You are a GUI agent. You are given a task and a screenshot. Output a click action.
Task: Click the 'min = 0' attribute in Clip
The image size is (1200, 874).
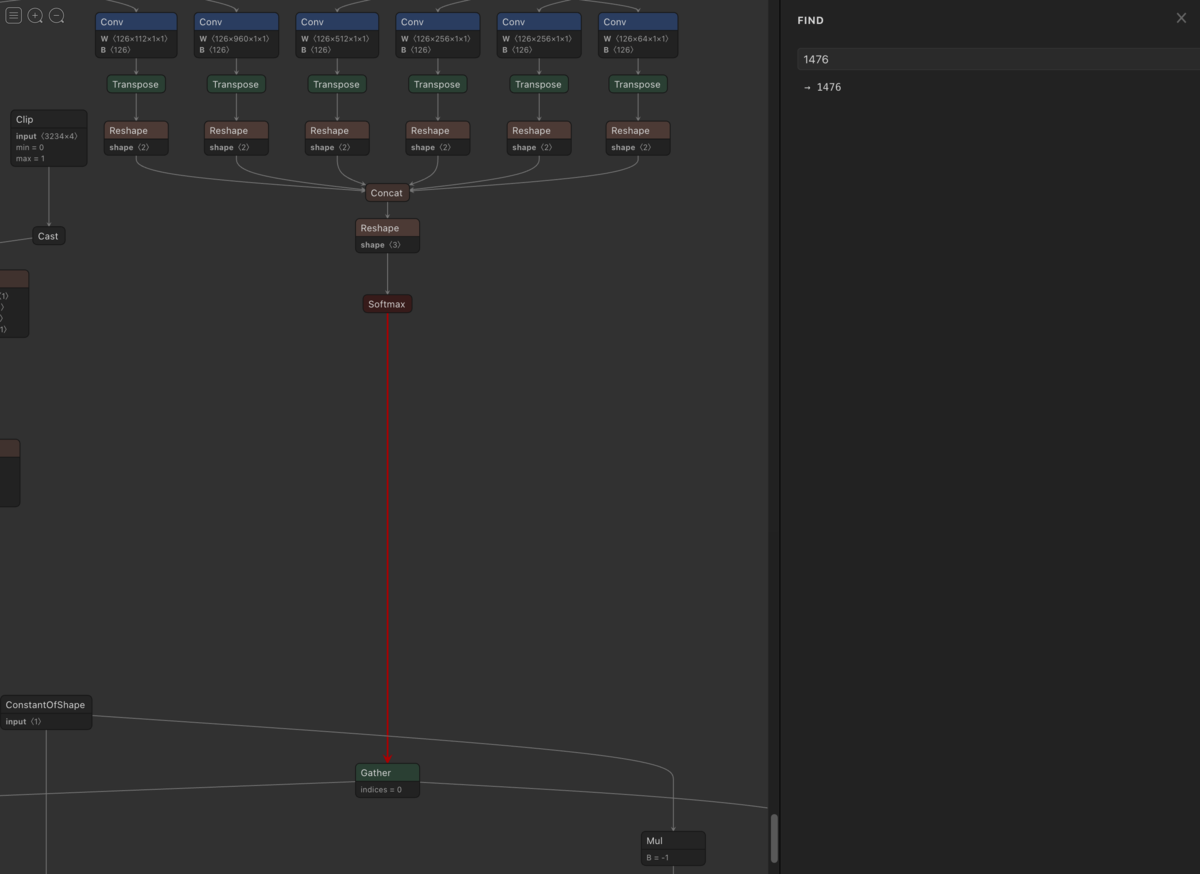point(30,147)
